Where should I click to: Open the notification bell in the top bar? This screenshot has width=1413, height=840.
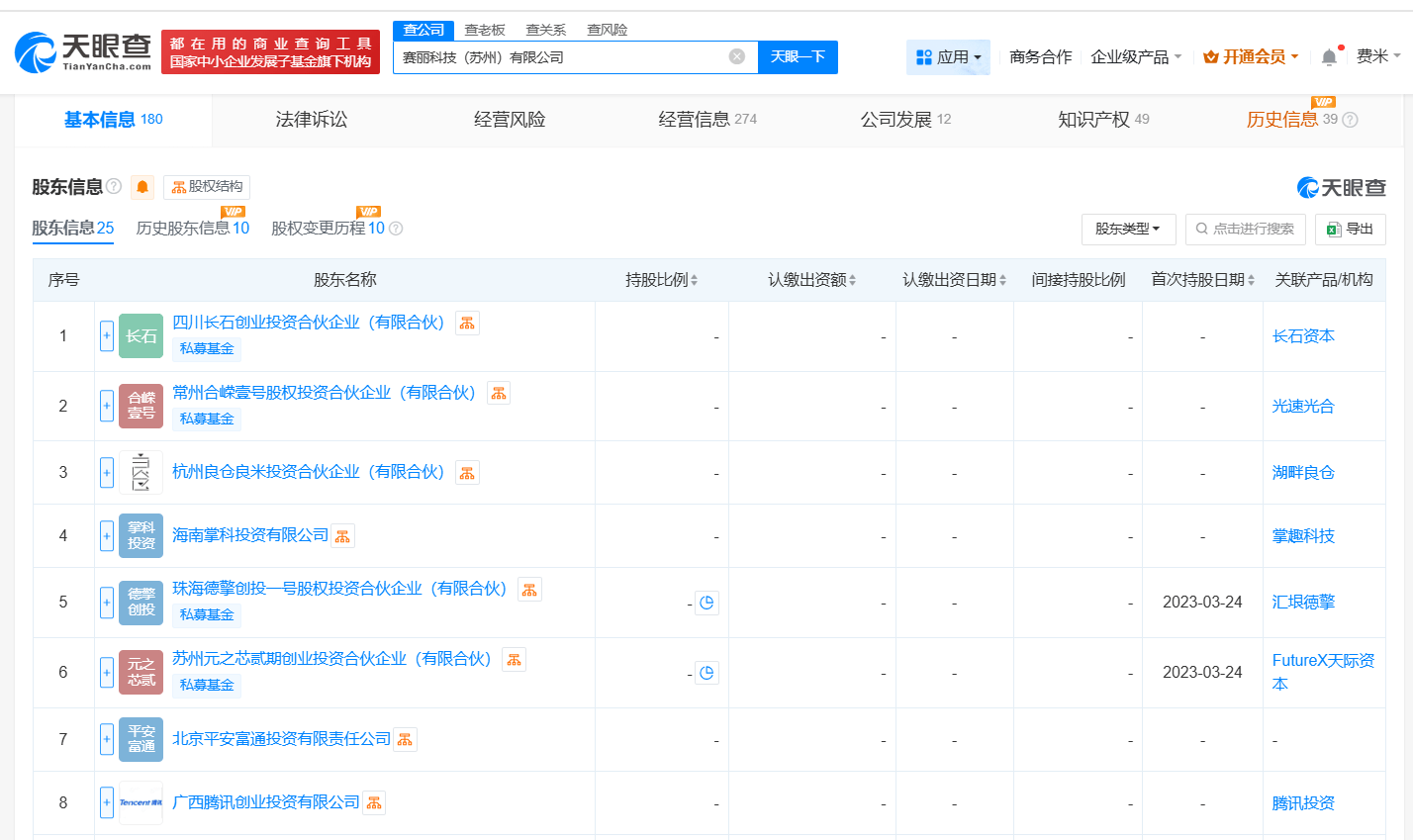(1329, 56)
